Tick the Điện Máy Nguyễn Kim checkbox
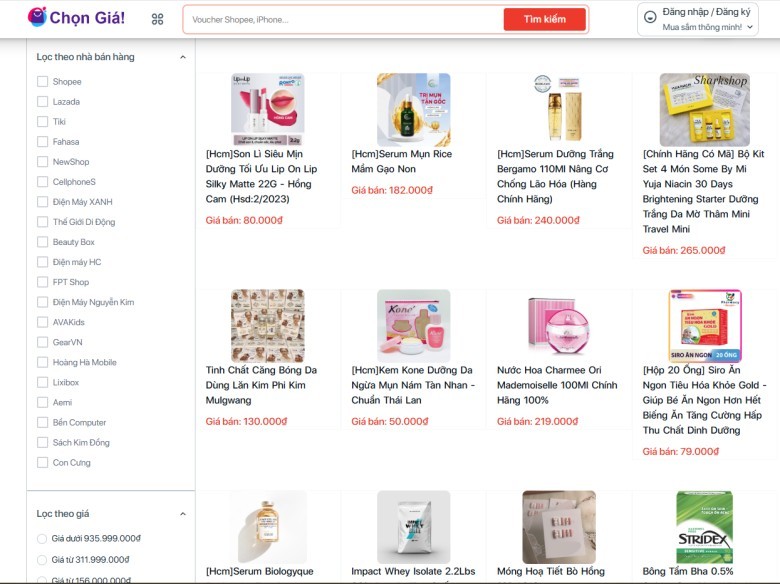Screen dimensions: 780x584 pos(42,302)
